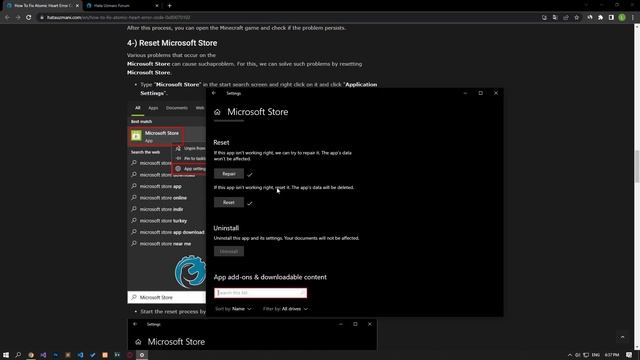Click the share page icon in address bar
This screenshot has width=640, height=360.
566,18
